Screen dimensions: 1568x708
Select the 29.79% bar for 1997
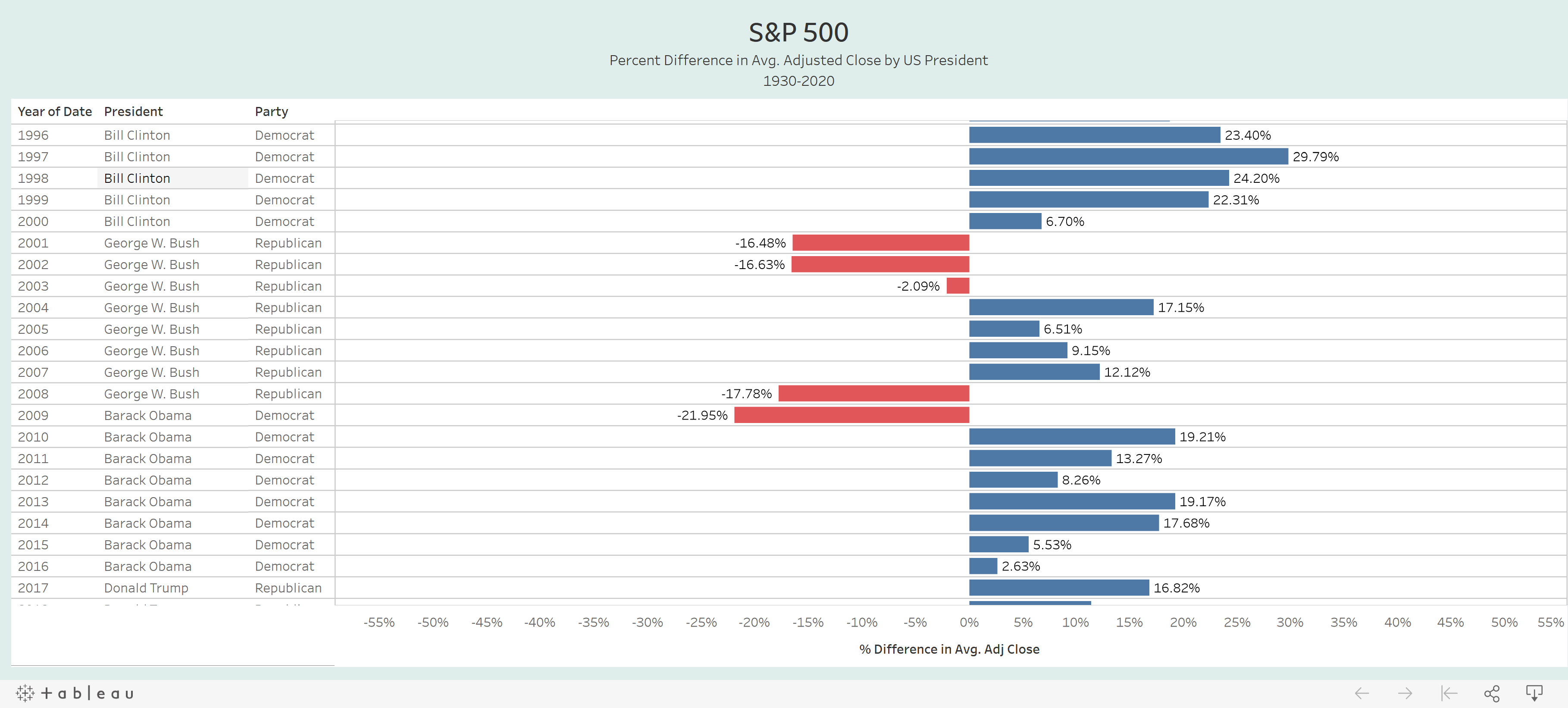(x=1129, y=157)
